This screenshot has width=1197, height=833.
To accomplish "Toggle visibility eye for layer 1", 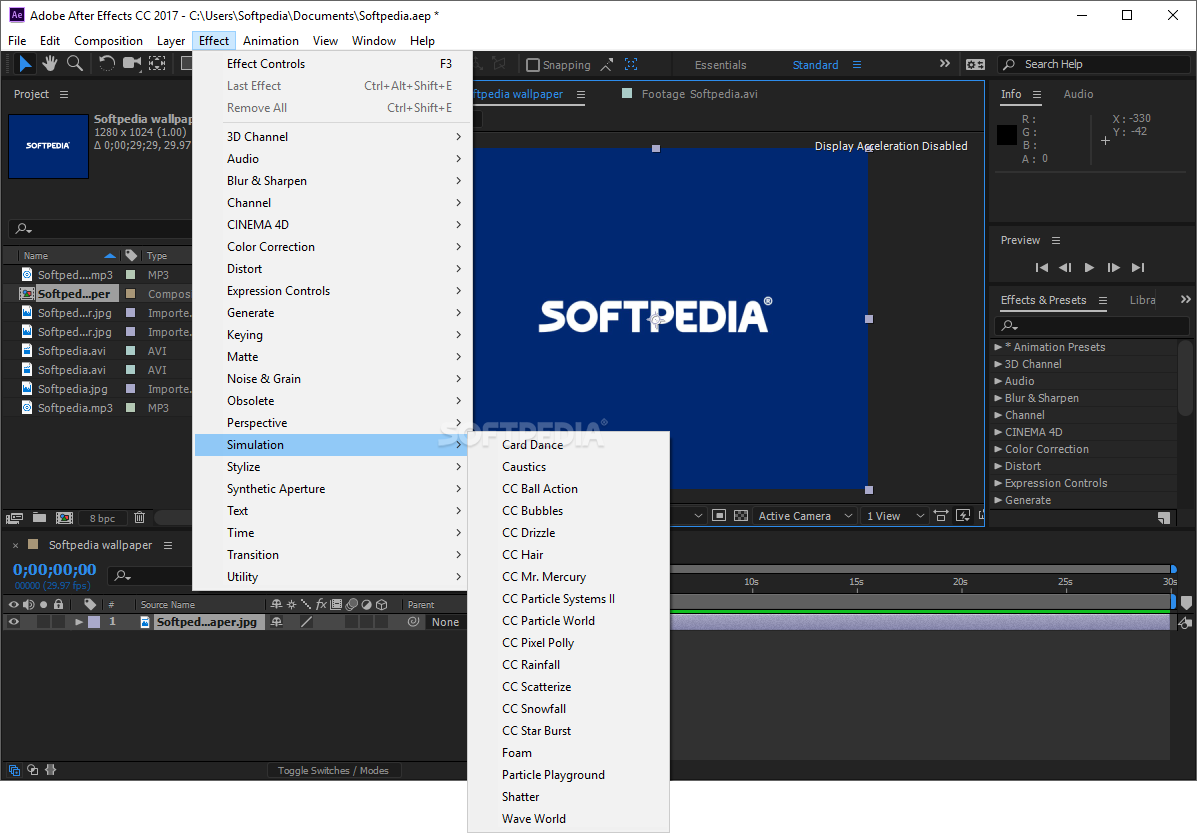I will tap(14, 622).
